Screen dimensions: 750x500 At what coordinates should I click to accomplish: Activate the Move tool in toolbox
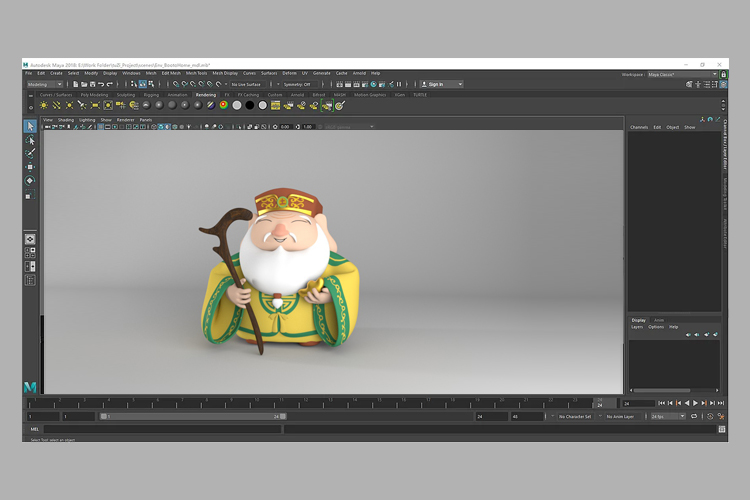[x=30, y=167]
